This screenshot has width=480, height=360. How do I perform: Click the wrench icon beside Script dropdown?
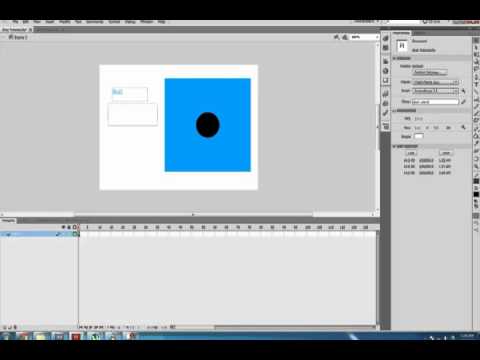(464, 91)
